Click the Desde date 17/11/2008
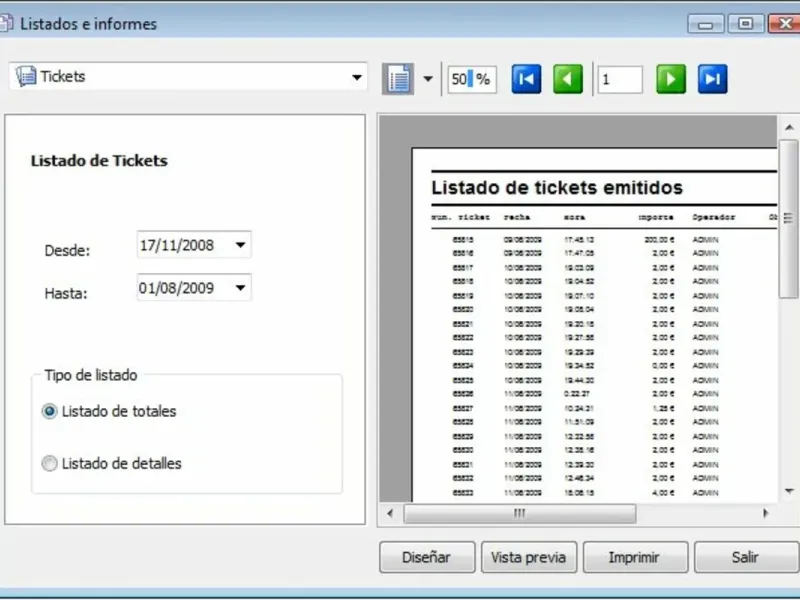 (x=177, y=245)
